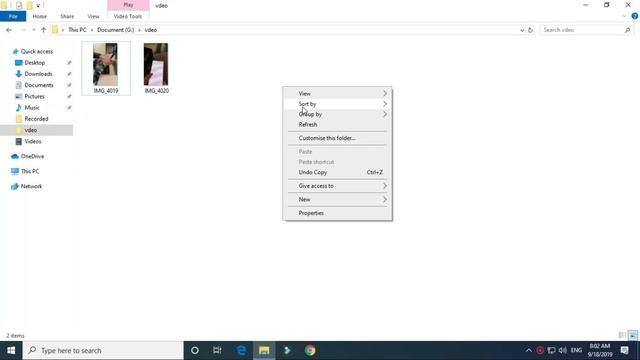Open the View ribbon tab
640x360 pixels.
[93, 16]
